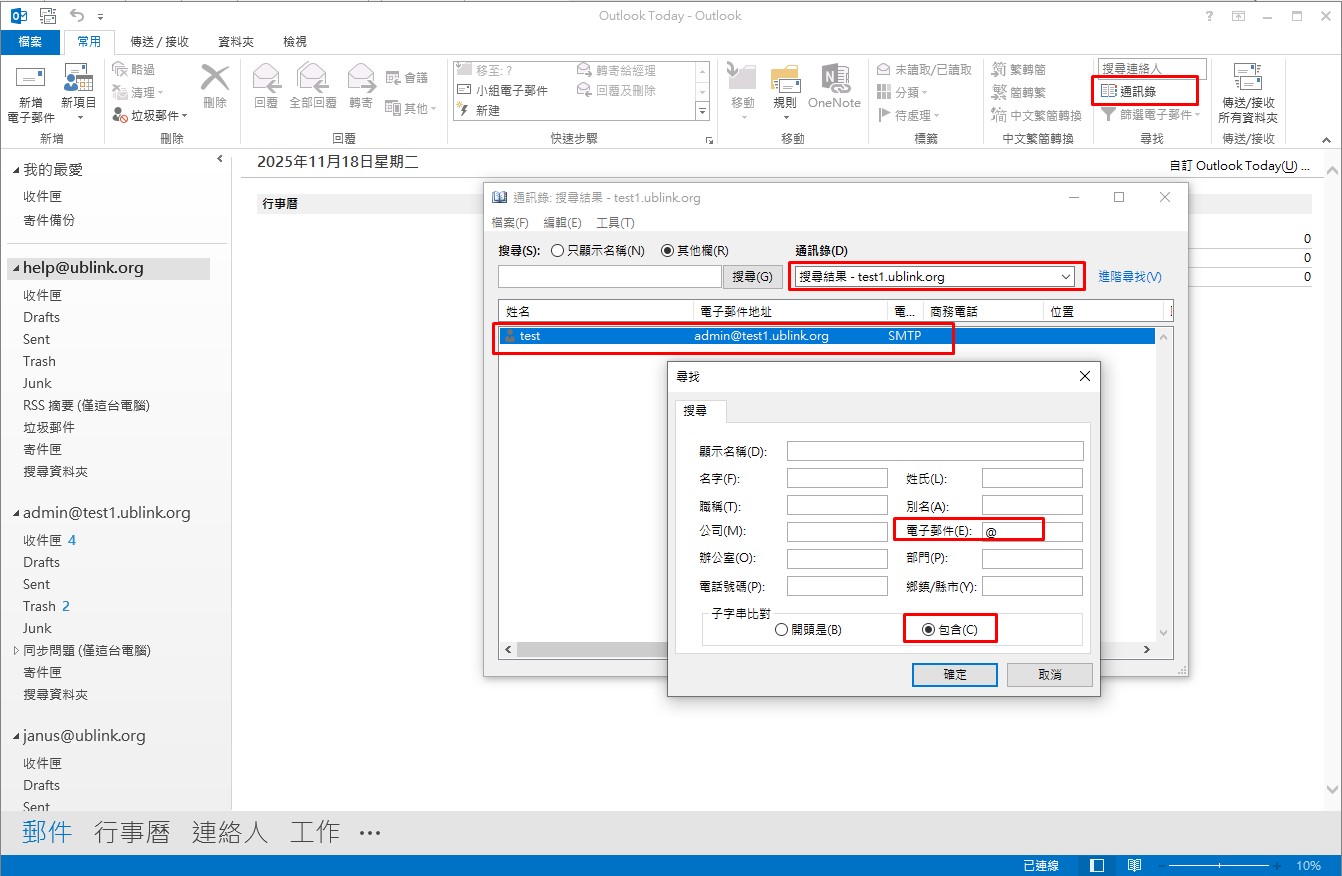Click the 顯示名稱 input field
The image size is (1342, 876).
point(934,451)
